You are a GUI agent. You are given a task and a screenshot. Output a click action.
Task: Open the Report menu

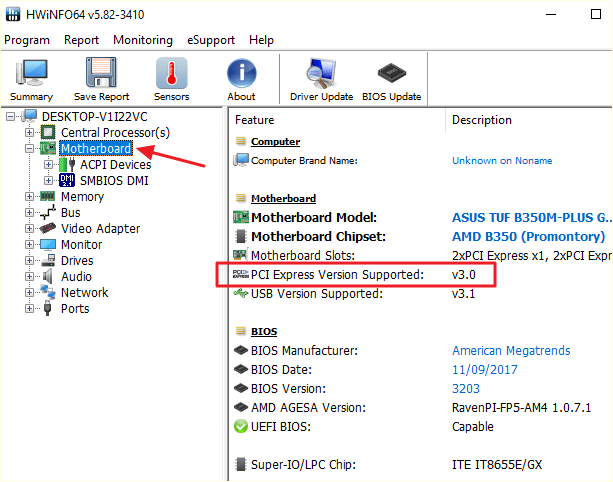[x=81, y=40]
